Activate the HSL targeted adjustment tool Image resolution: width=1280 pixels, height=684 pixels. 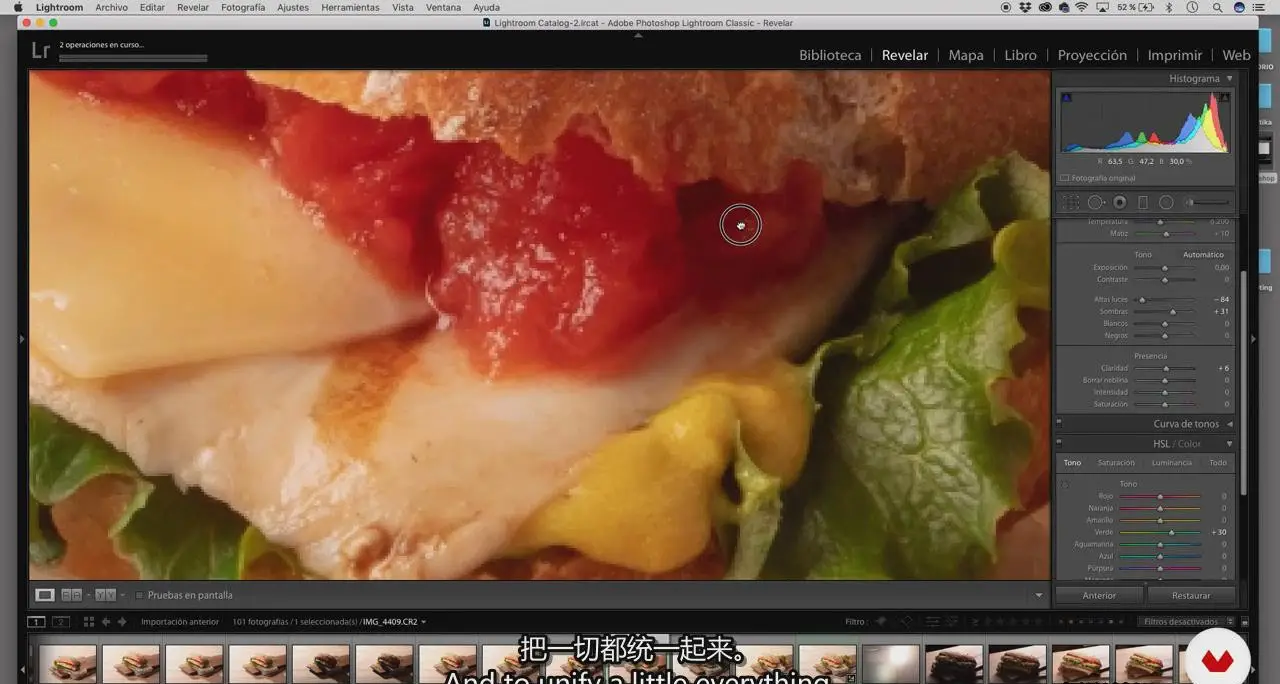(x=1064, y=485)
